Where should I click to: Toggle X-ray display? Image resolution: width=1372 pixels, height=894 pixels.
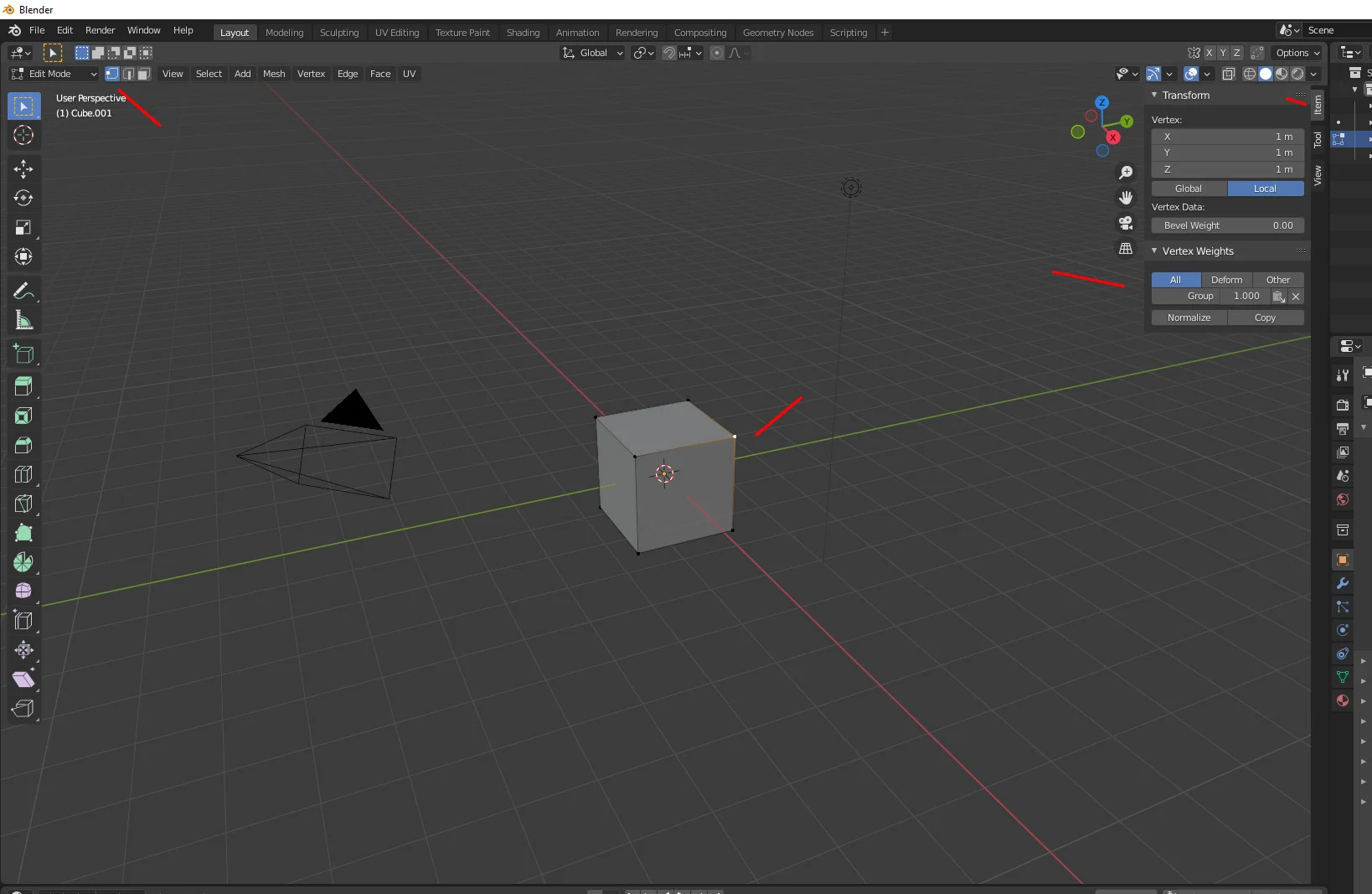pos(1229,74)
